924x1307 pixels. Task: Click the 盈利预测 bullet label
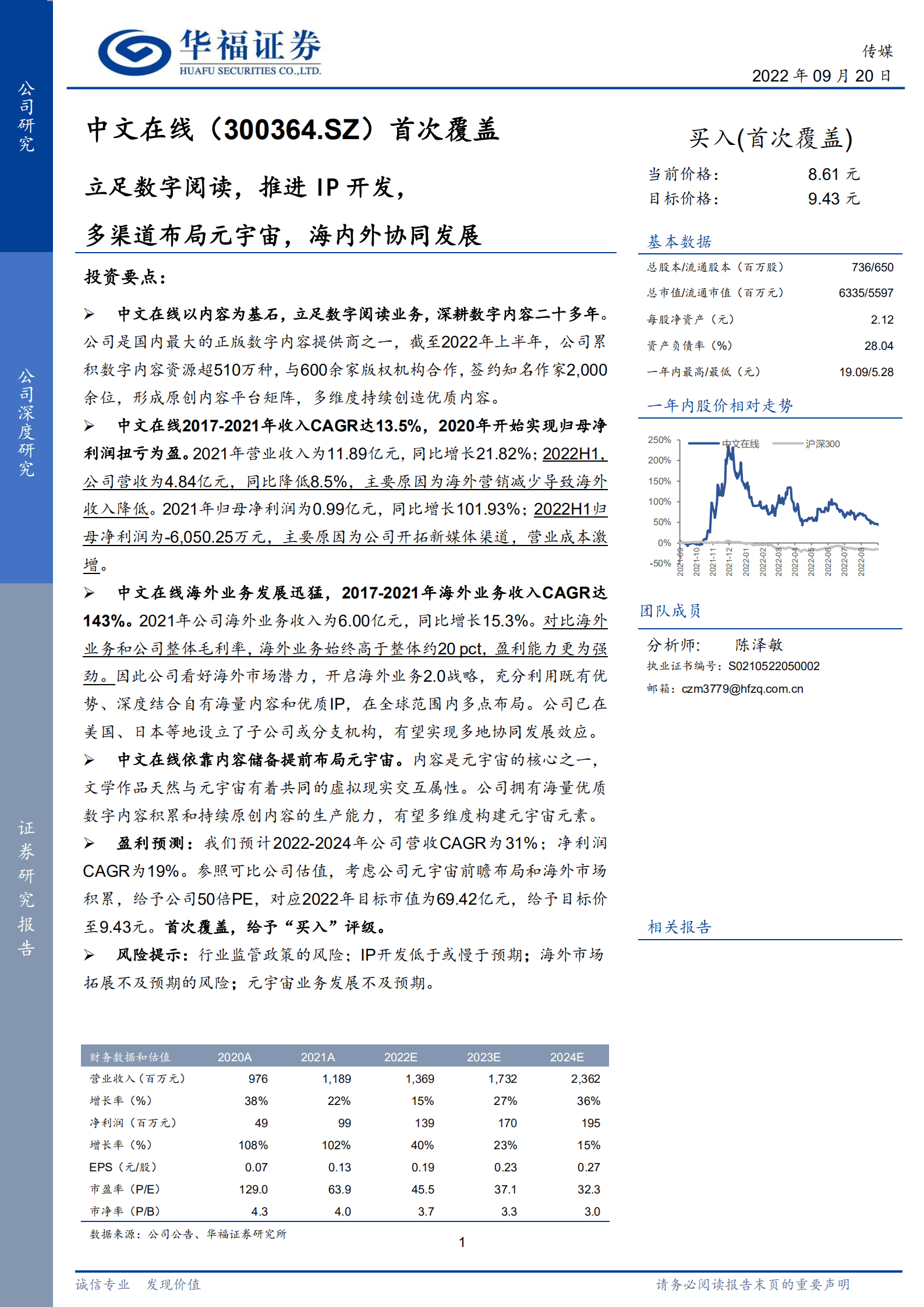click(x=155, y=843)
